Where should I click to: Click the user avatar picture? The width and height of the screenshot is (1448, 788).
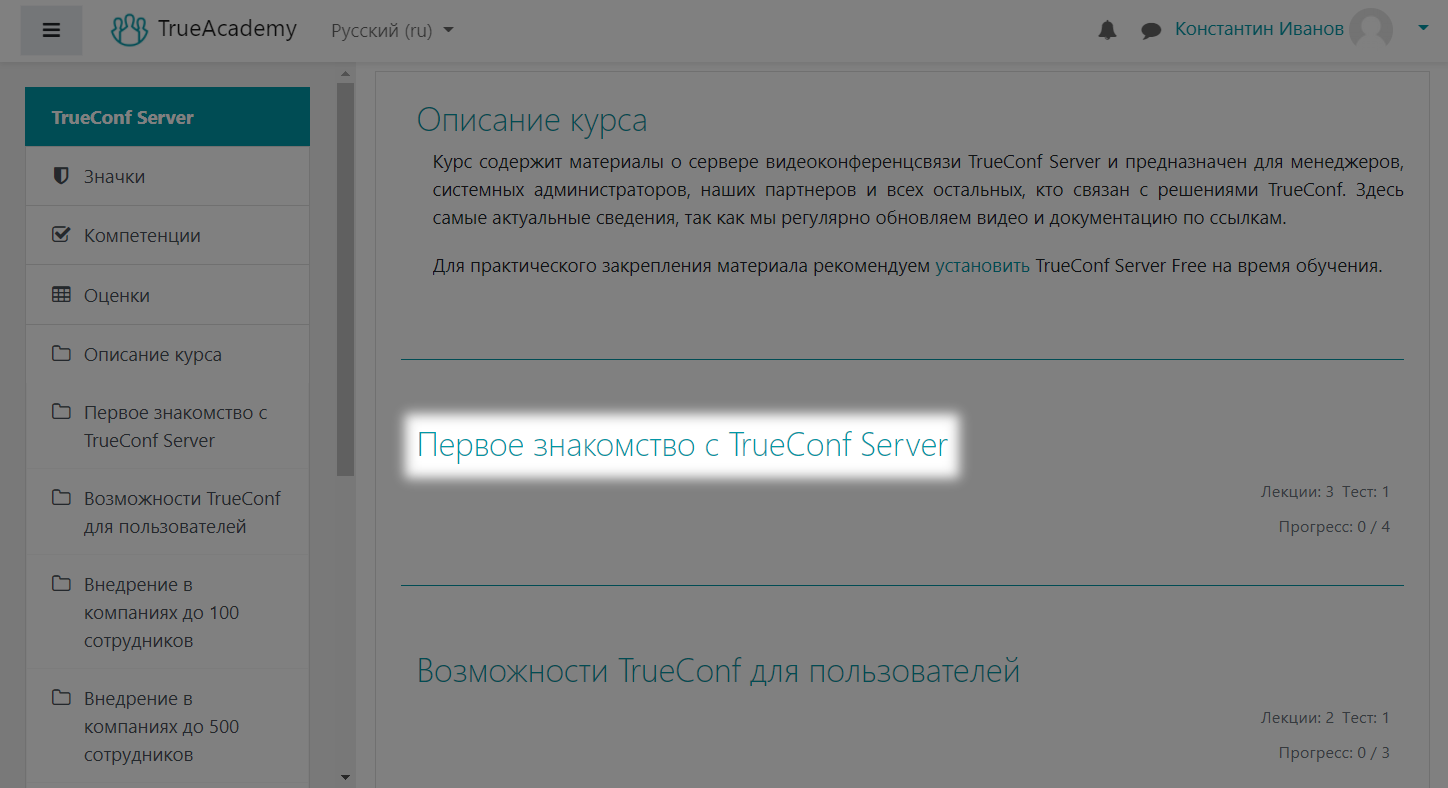[x=1371, y=30]
